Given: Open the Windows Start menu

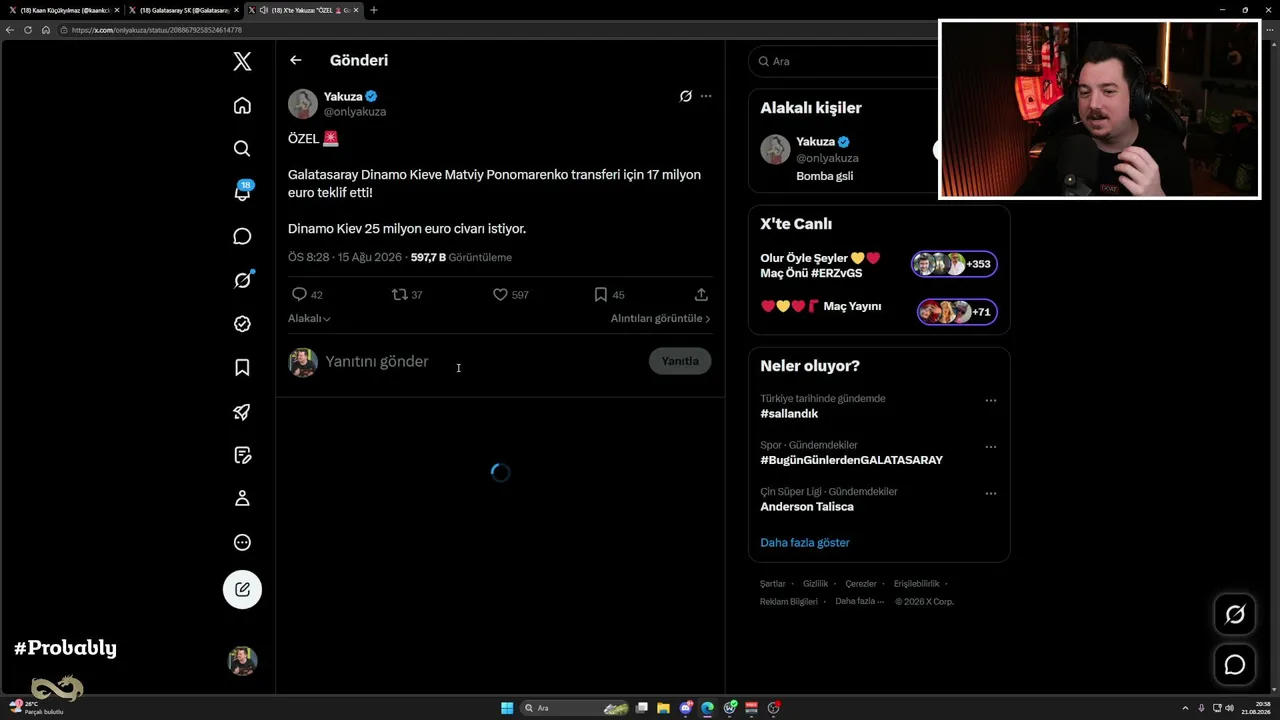Looking at the screenshot, I should click(x=507, y=708).
